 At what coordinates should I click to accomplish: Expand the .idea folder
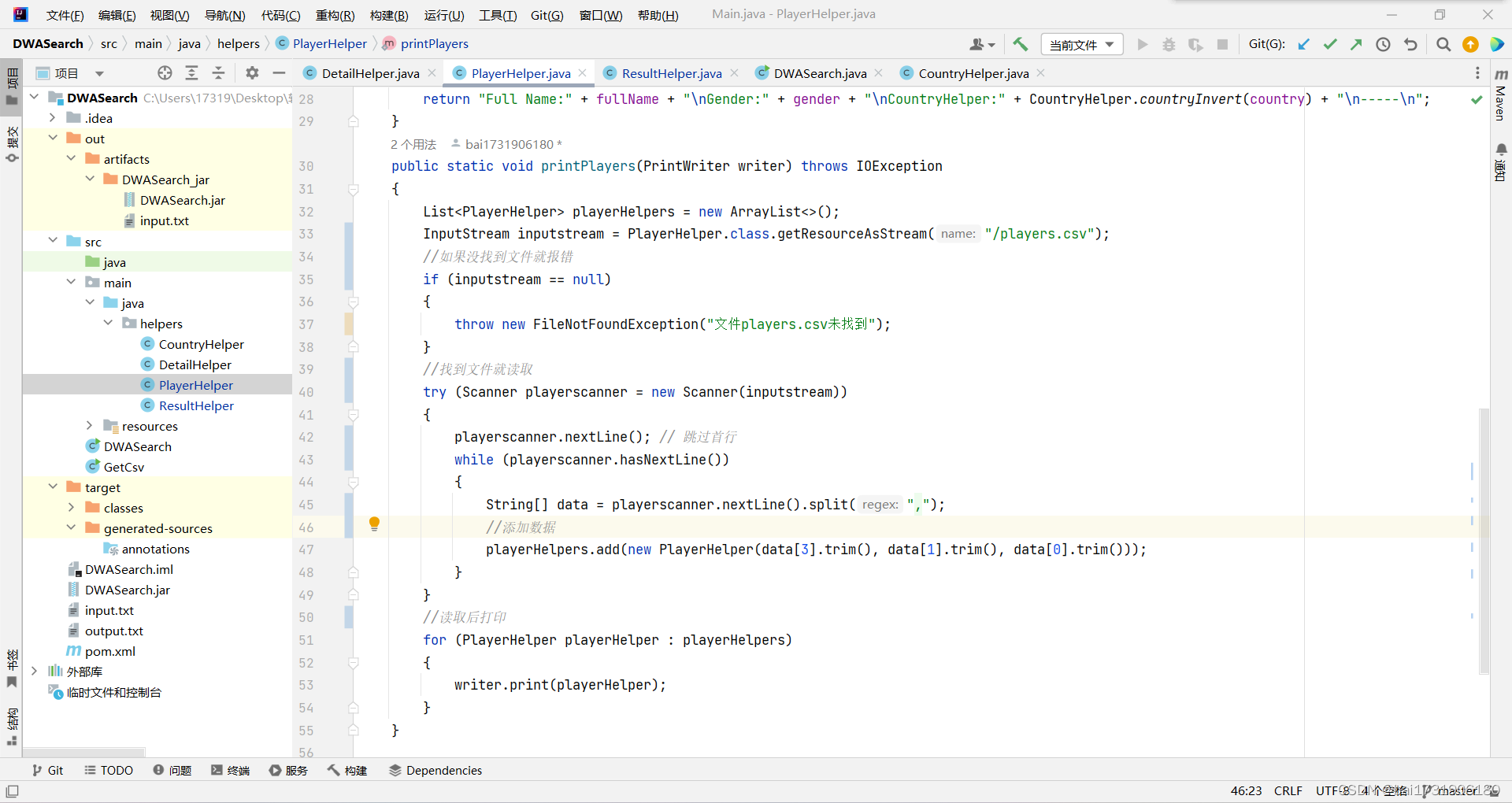pyautogui.click(x=52, y=117)
